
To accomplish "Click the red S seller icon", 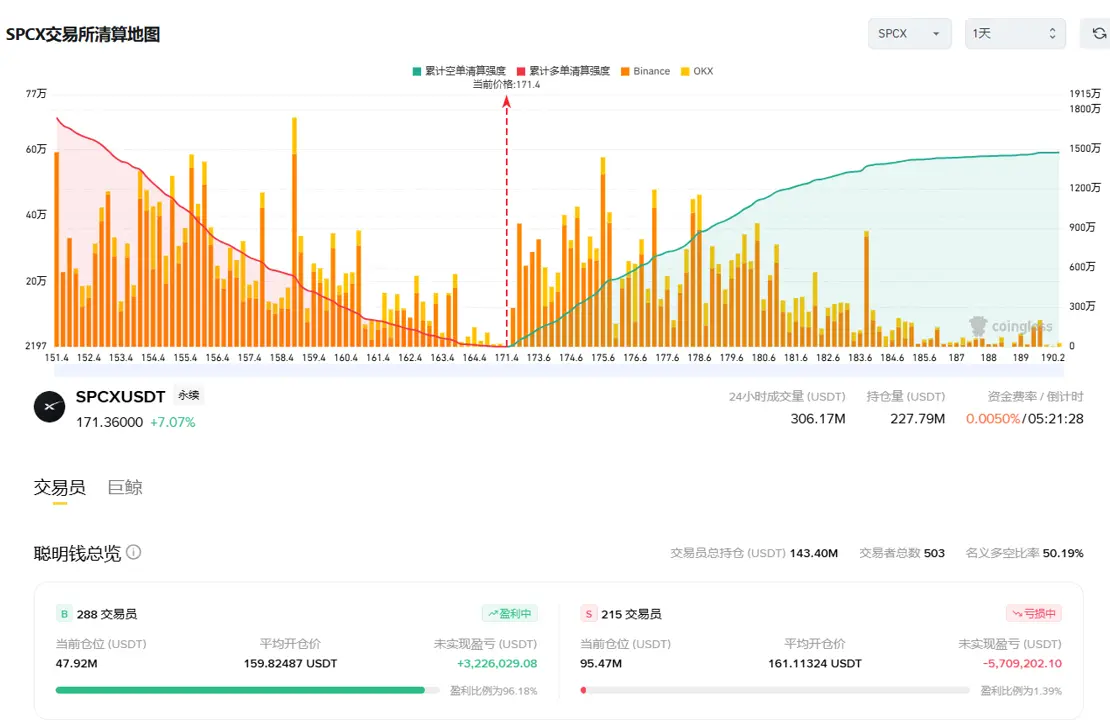I will pos(588,614).
